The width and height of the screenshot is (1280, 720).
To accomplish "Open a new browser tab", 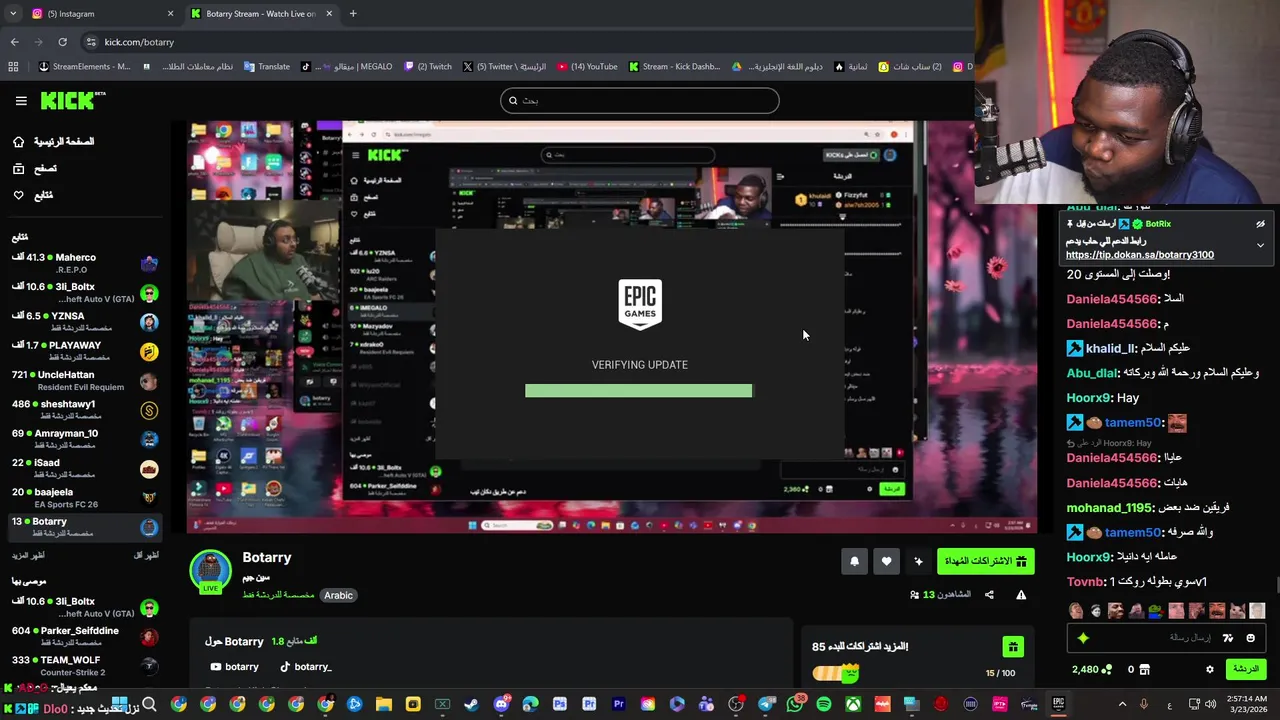I will 353,14.
